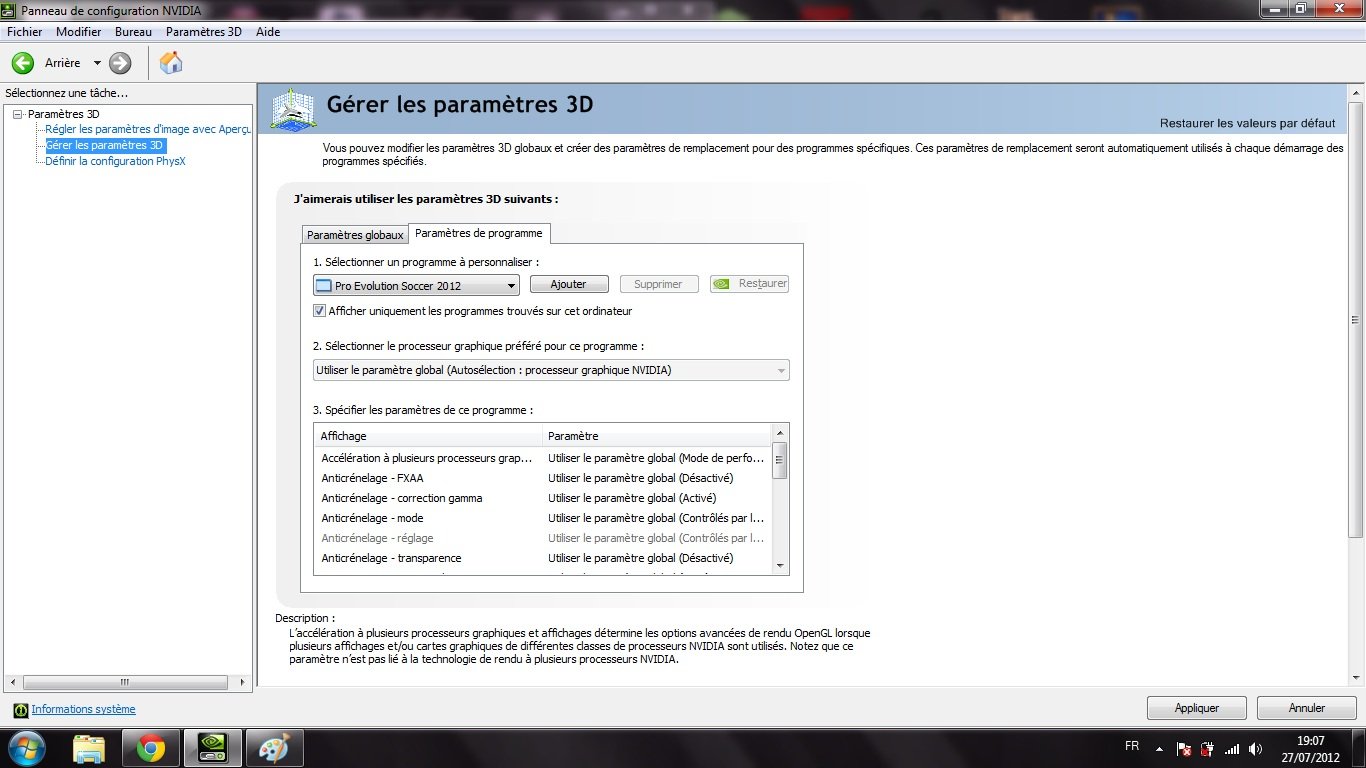Click the settings list scroll down arrow

pos(780,566)
